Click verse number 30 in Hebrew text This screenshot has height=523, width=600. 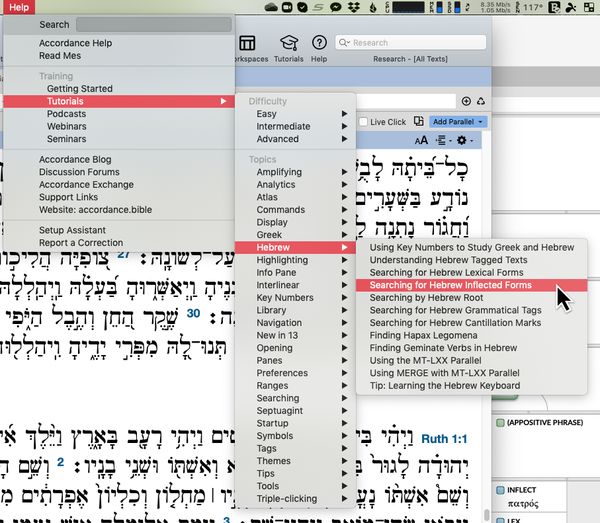193,313
